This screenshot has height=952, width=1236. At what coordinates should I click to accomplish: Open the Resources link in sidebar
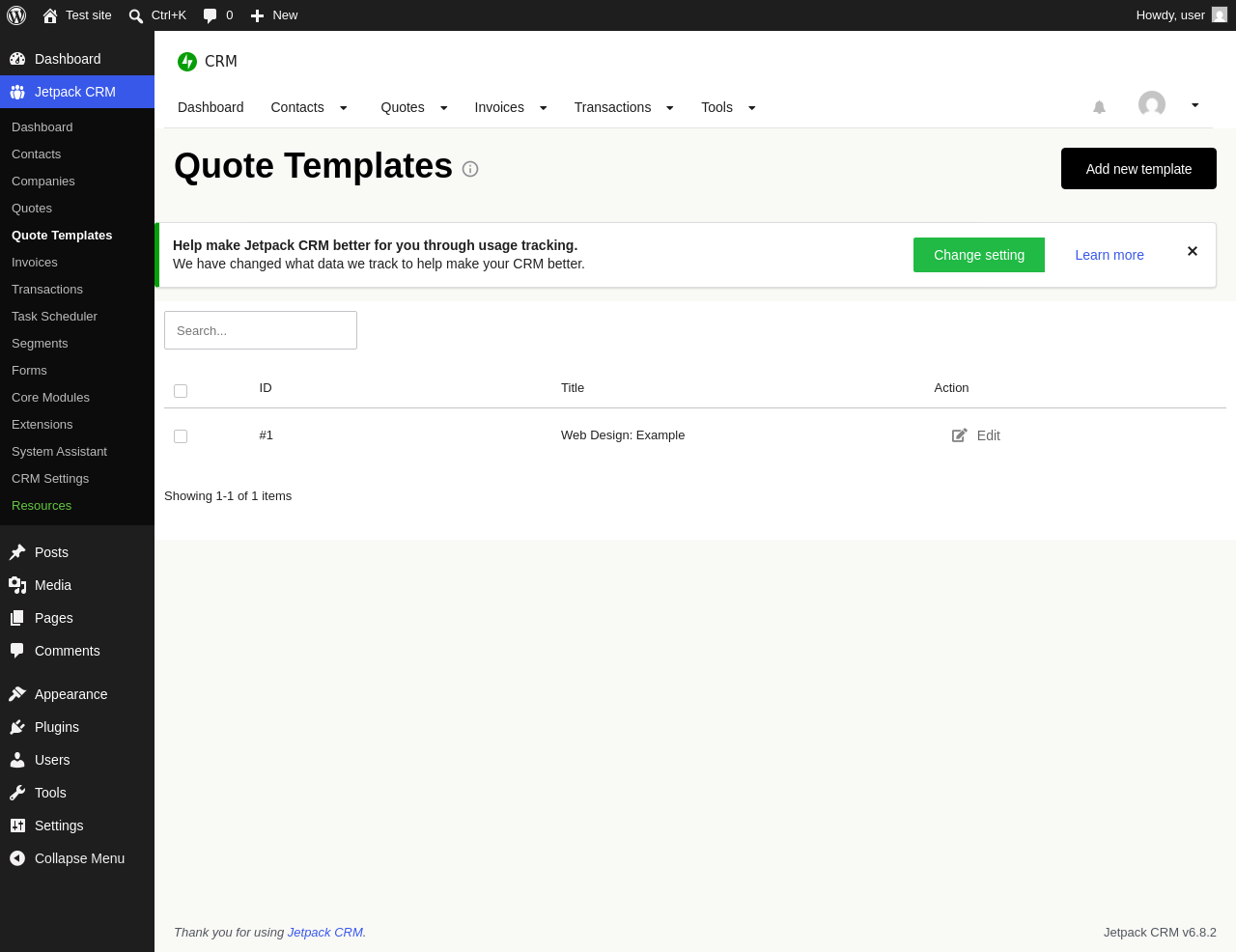pyautogui.click(x=42, y=506)
